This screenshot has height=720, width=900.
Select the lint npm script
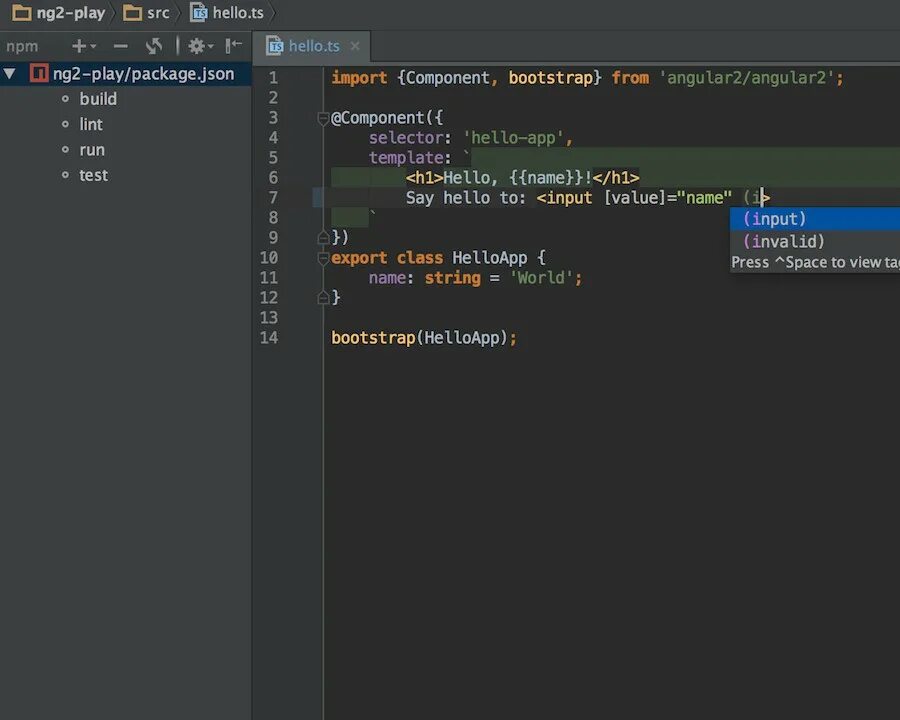pos(91,124)
